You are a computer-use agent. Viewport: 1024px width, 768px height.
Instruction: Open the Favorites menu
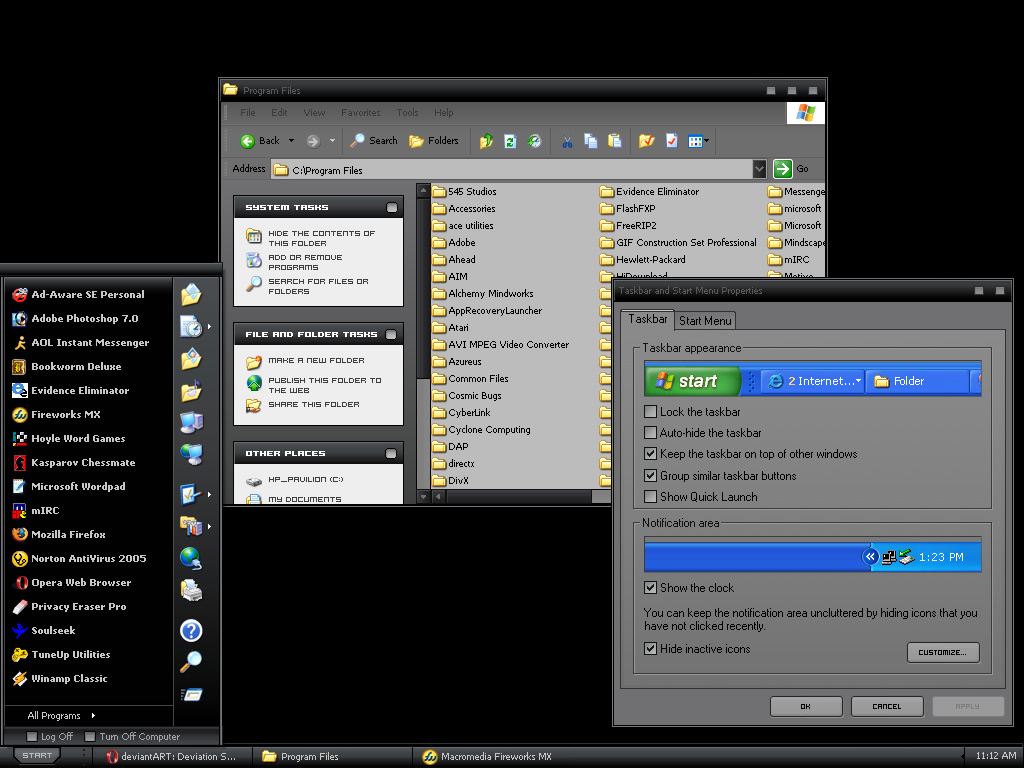(x=360, y=113)
